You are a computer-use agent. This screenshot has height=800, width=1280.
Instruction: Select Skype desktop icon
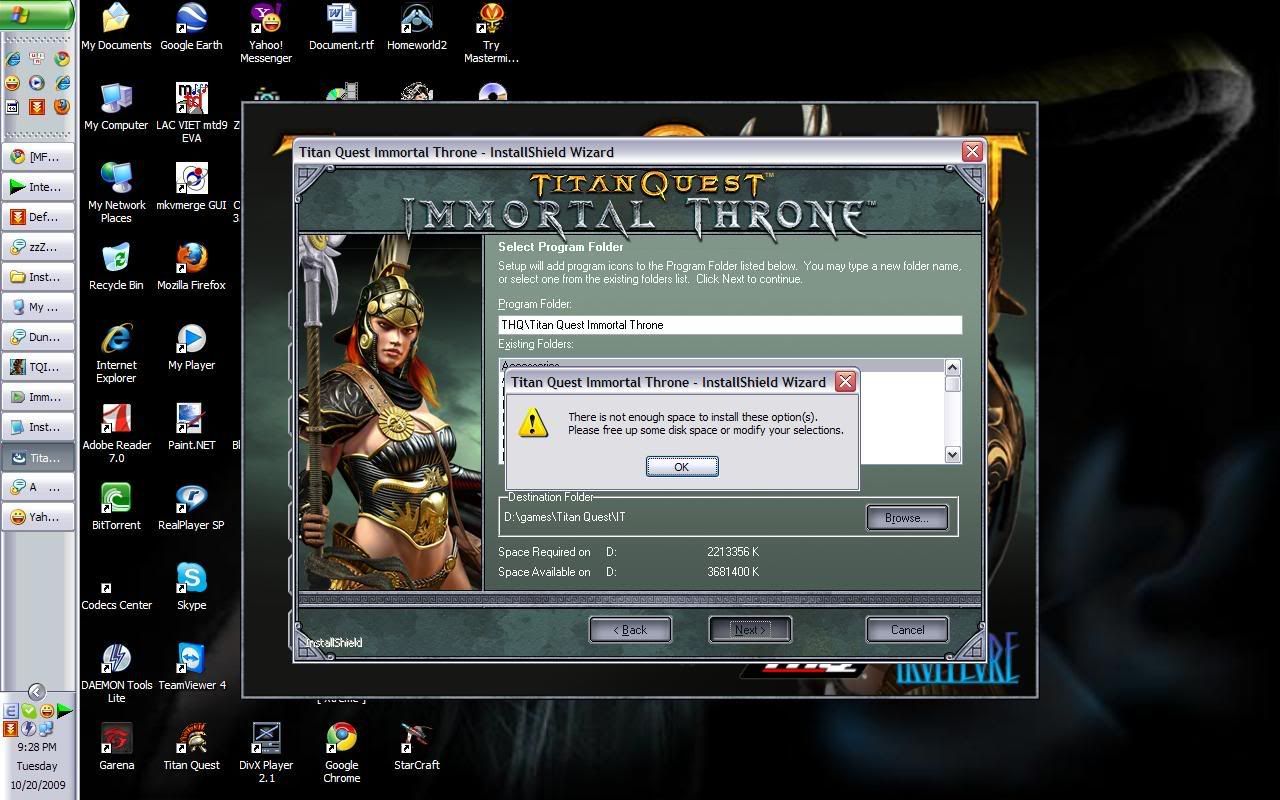point(191,587)
